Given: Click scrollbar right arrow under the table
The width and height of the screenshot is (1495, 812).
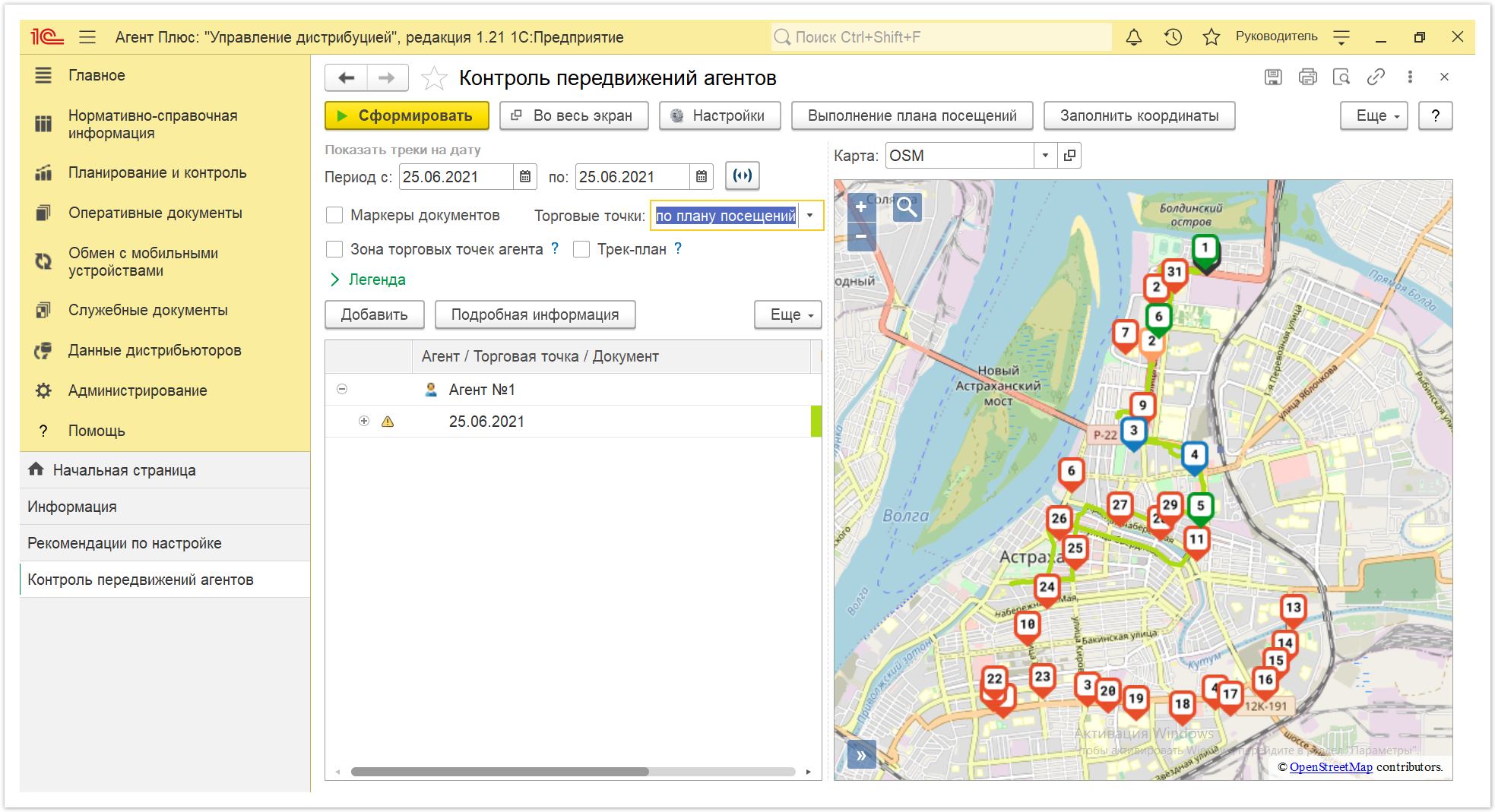Looking at the screenshot, I should pyautogui.click(x=808, y=772).
